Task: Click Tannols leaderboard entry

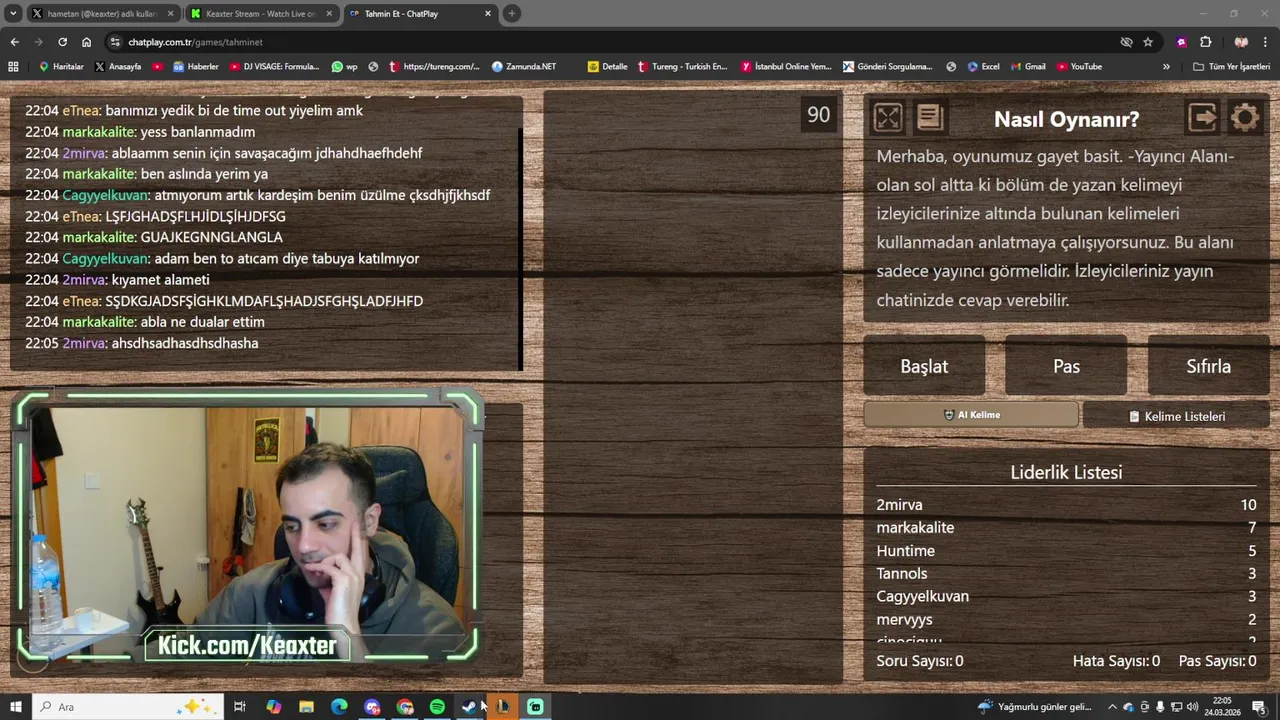Action: (1066, 573)
